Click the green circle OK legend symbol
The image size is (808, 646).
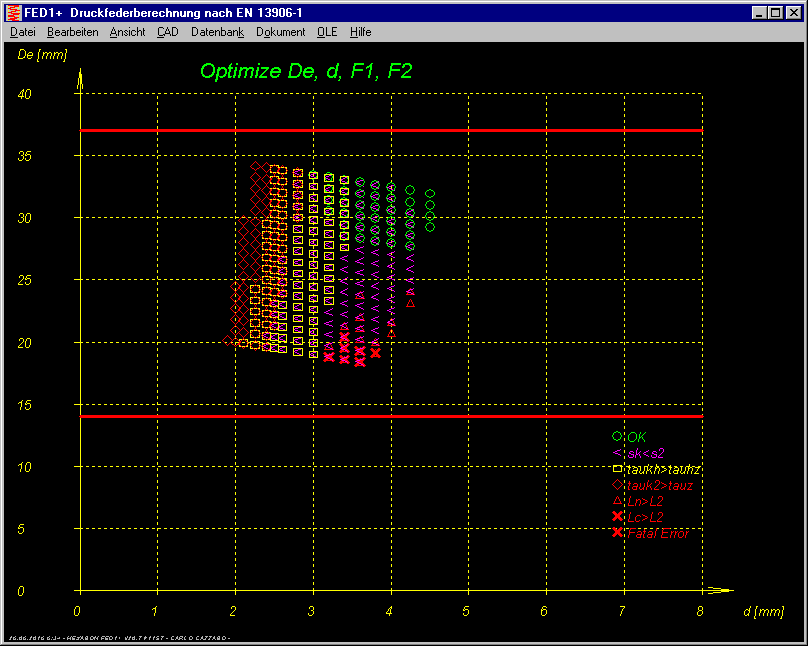(617, 436)
